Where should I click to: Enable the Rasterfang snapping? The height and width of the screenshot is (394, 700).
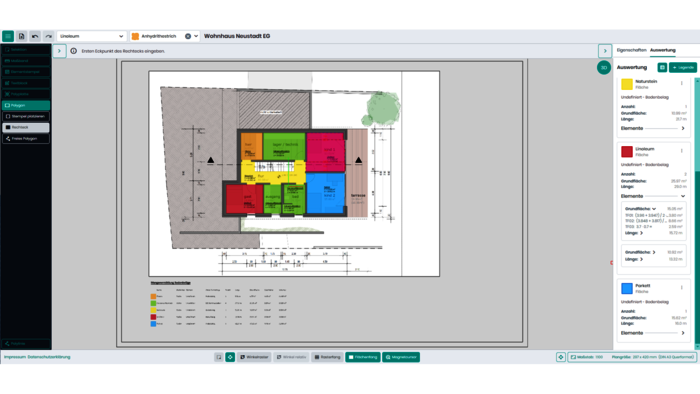pos(327,357)
